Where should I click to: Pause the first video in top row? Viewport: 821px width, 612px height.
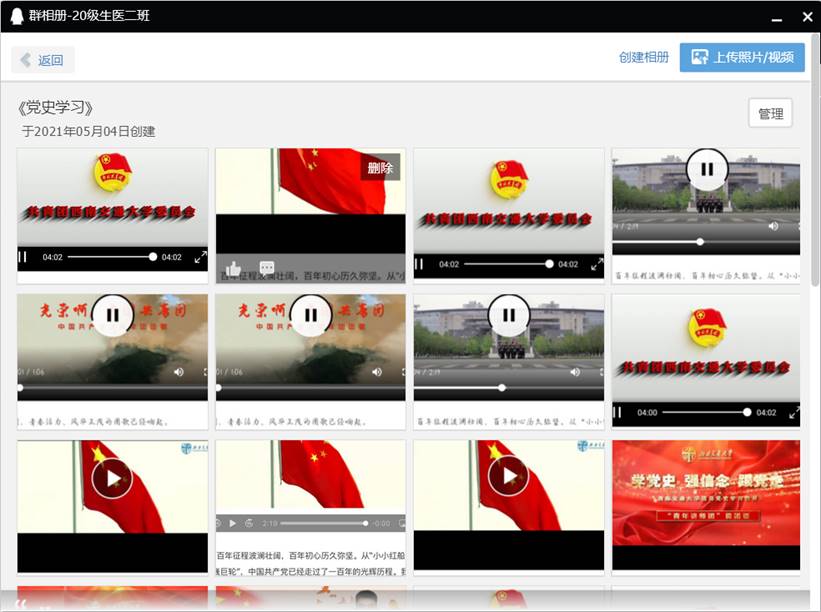(x=23, y=257)
